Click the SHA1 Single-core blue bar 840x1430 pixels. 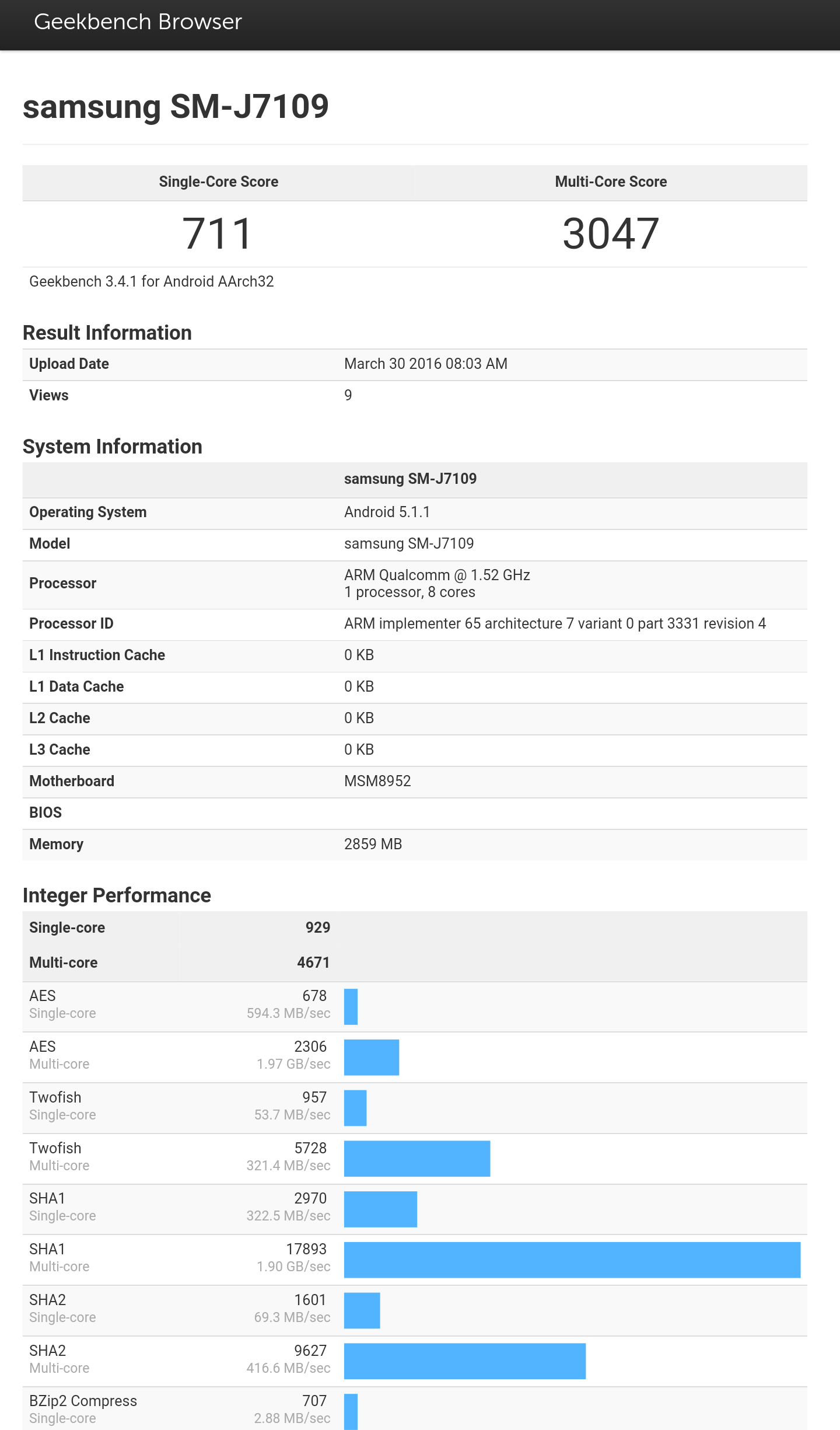380,1209
